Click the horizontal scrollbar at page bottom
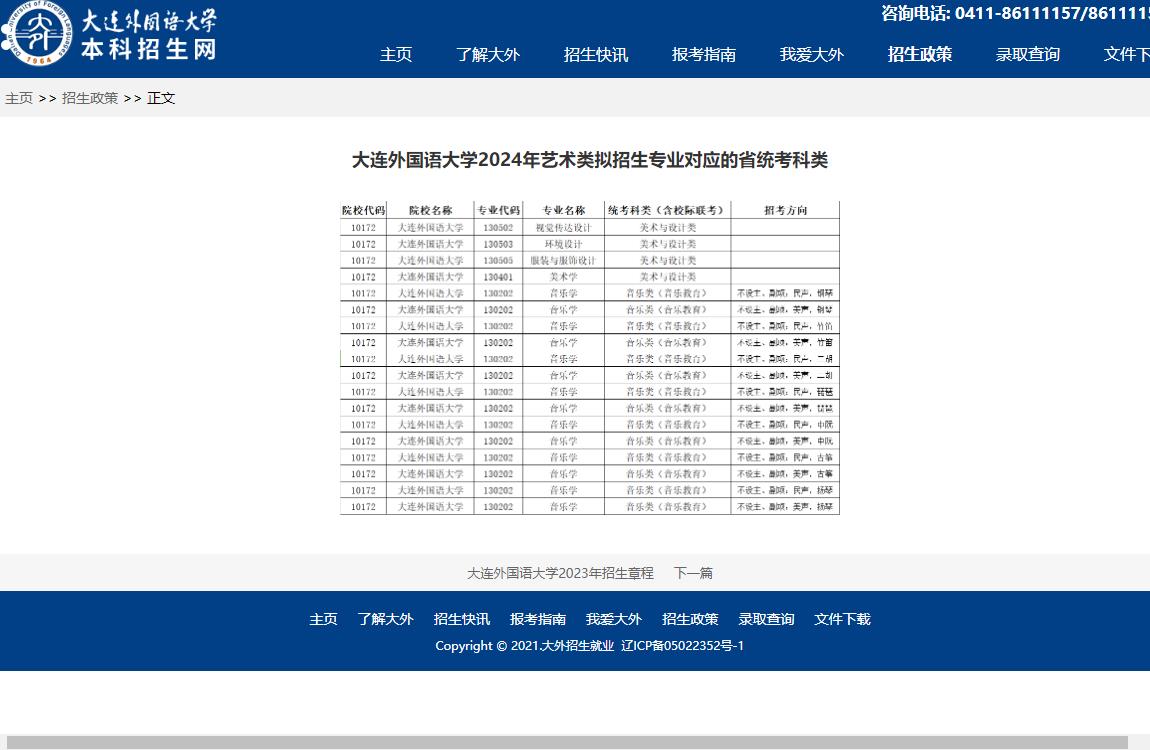Screen dimensions: 1150x750 567,742
